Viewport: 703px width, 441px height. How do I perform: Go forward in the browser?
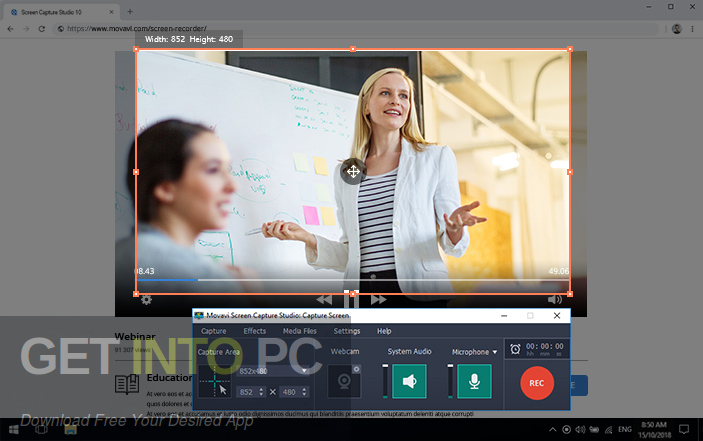pyautogui.click(x=26, y=29)
